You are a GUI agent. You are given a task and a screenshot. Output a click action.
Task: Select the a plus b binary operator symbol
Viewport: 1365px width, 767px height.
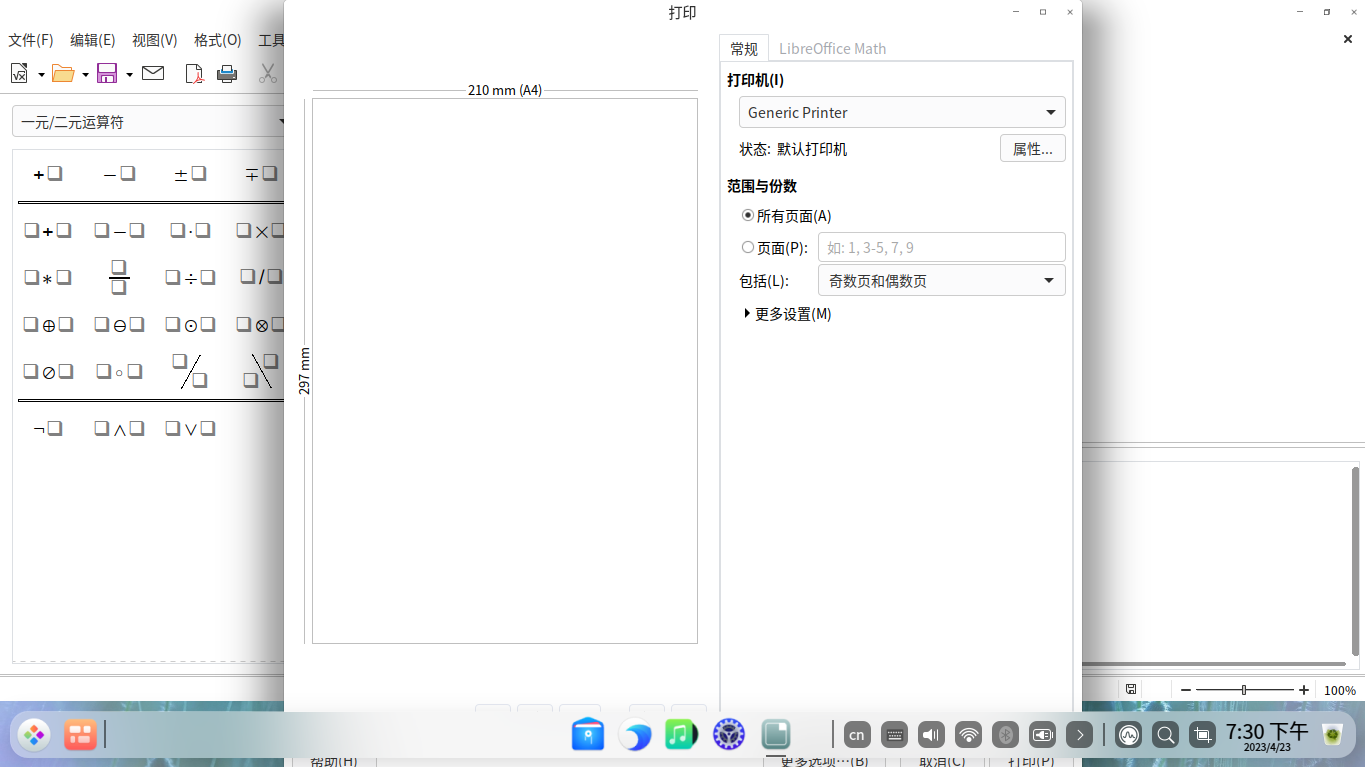click(48, 230)
